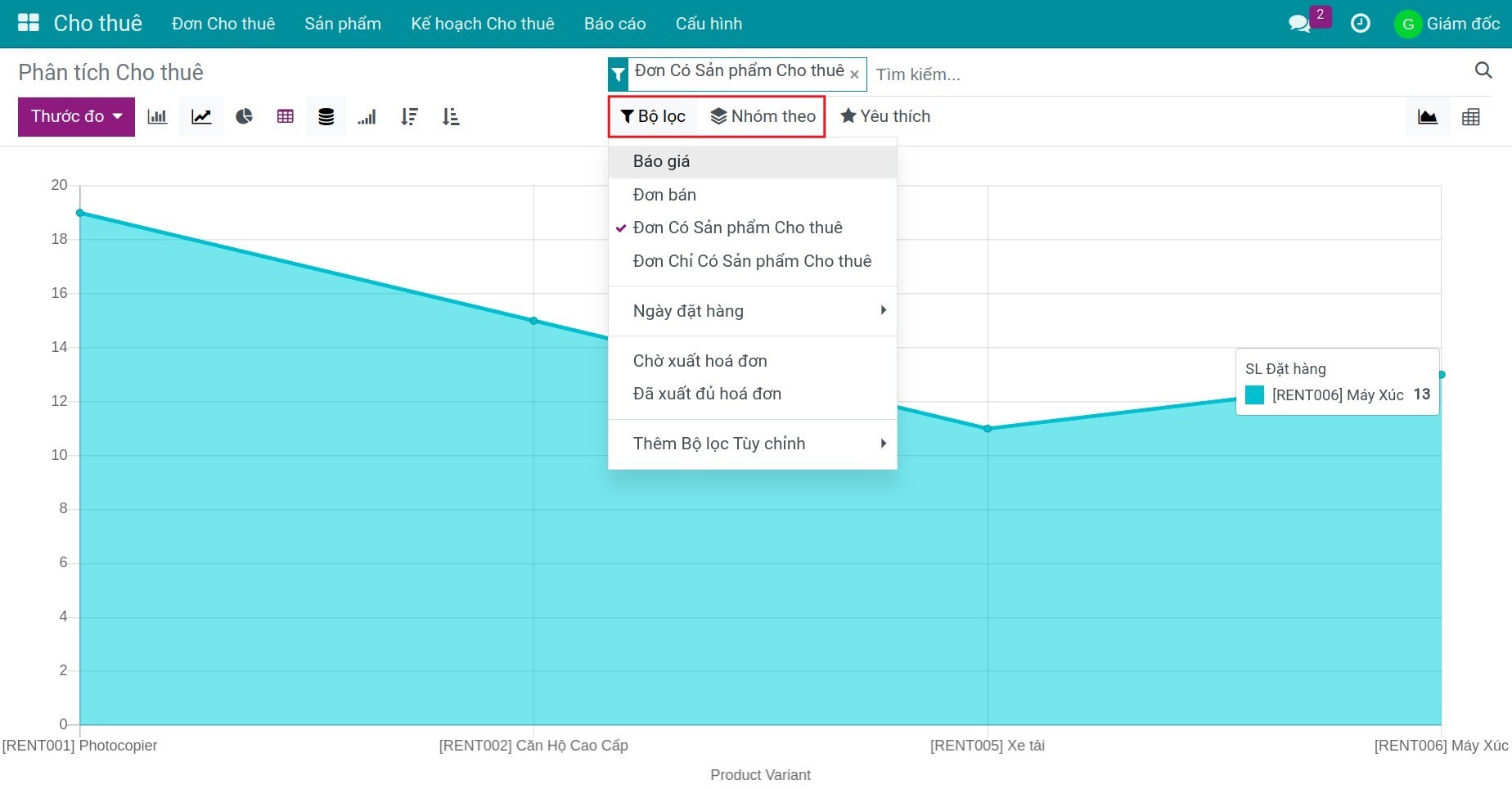Open the 'Báo cáo' menu
Viewport: 1512px width, 789px height.
point(615,24)
